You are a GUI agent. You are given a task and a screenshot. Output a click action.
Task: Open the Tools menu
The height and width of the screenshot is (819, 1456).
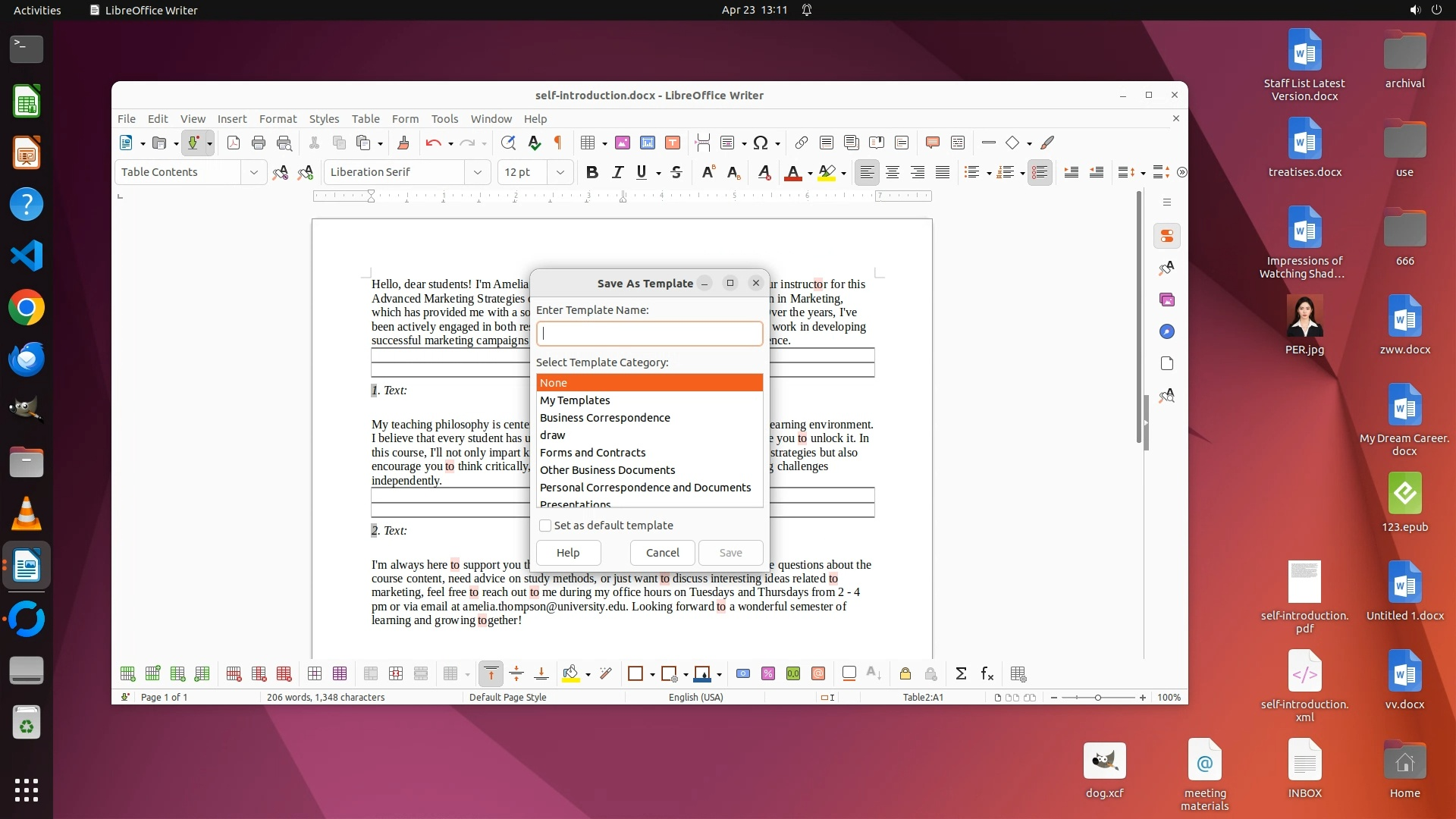coord(444,119)
